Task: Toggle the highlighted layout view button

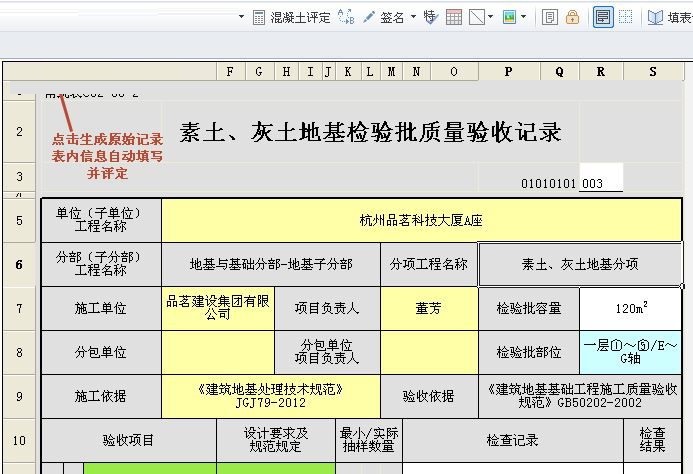Action: point(603,17)
